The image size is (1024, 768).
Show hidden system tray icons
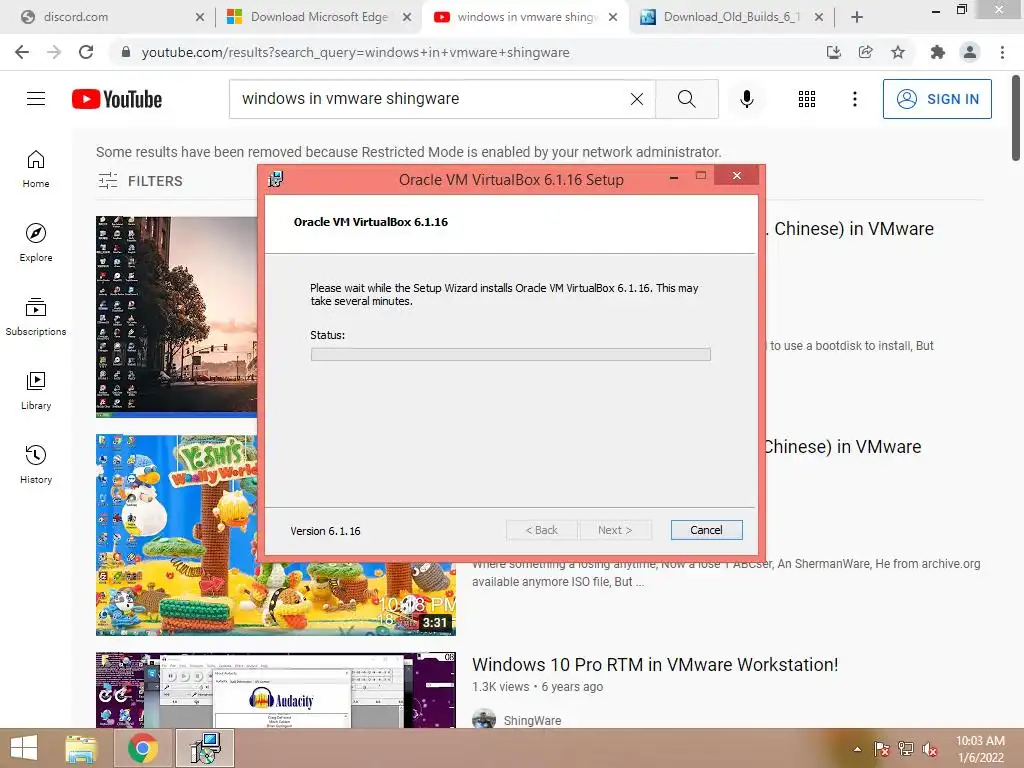pyautogui.click(x=857, y=749)
